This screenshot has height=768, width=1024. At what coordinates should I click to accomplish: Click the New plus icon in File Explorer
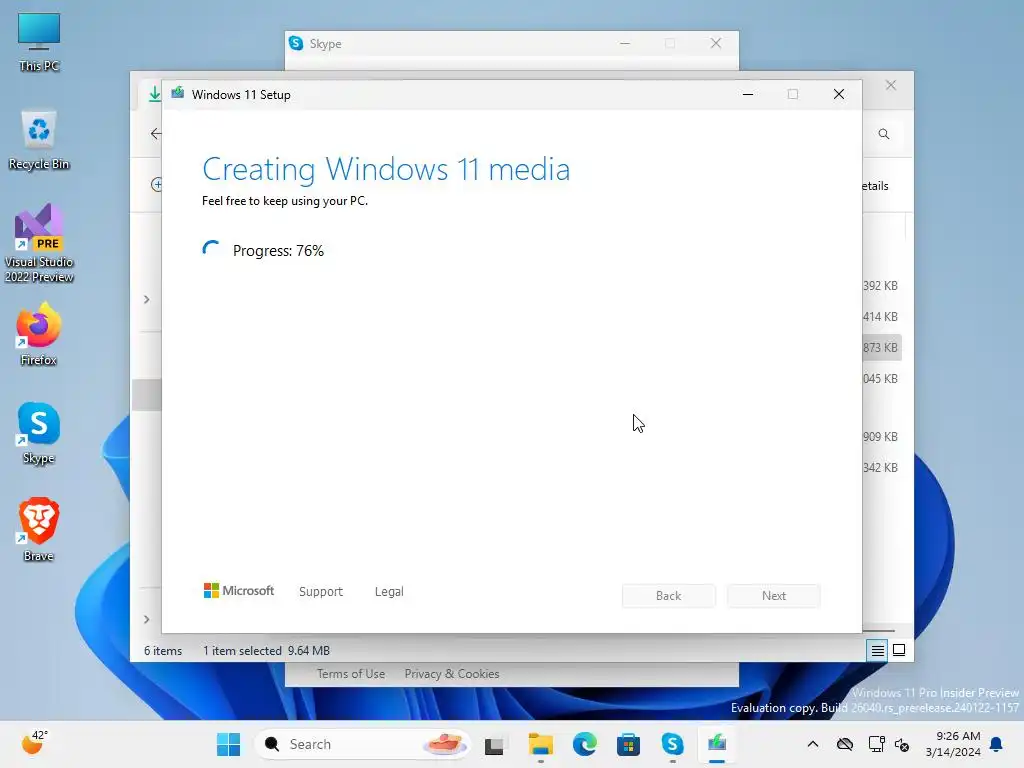click(x=156, y=184)
